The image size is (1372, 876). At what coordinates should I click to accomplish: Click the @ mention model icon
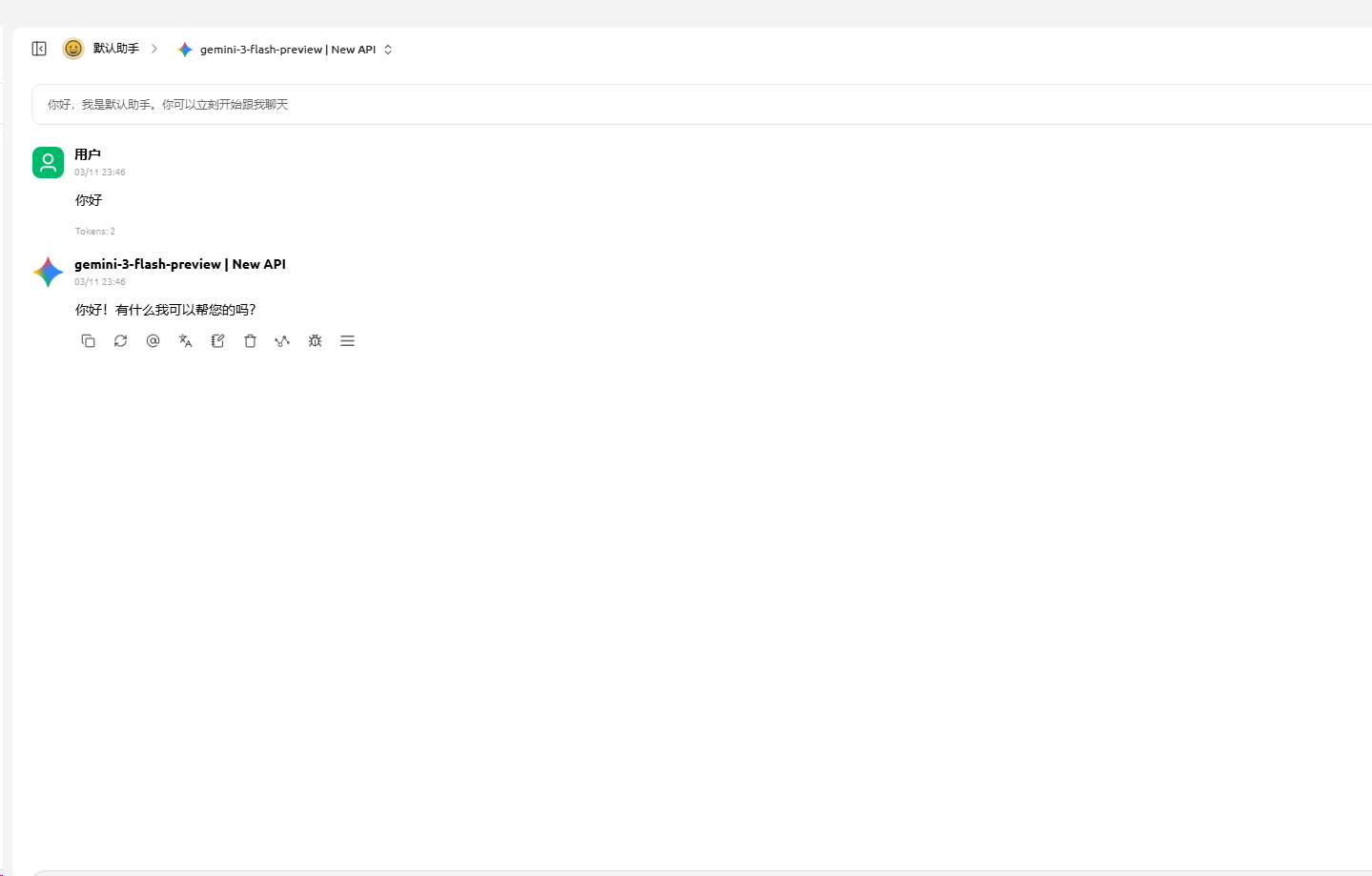pos(153,341)
